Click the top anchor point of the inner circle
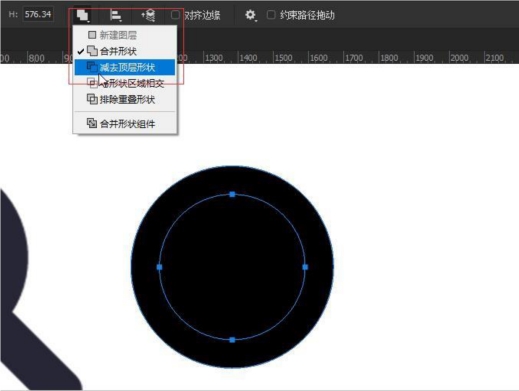519x391 pixels. point(232,194)
